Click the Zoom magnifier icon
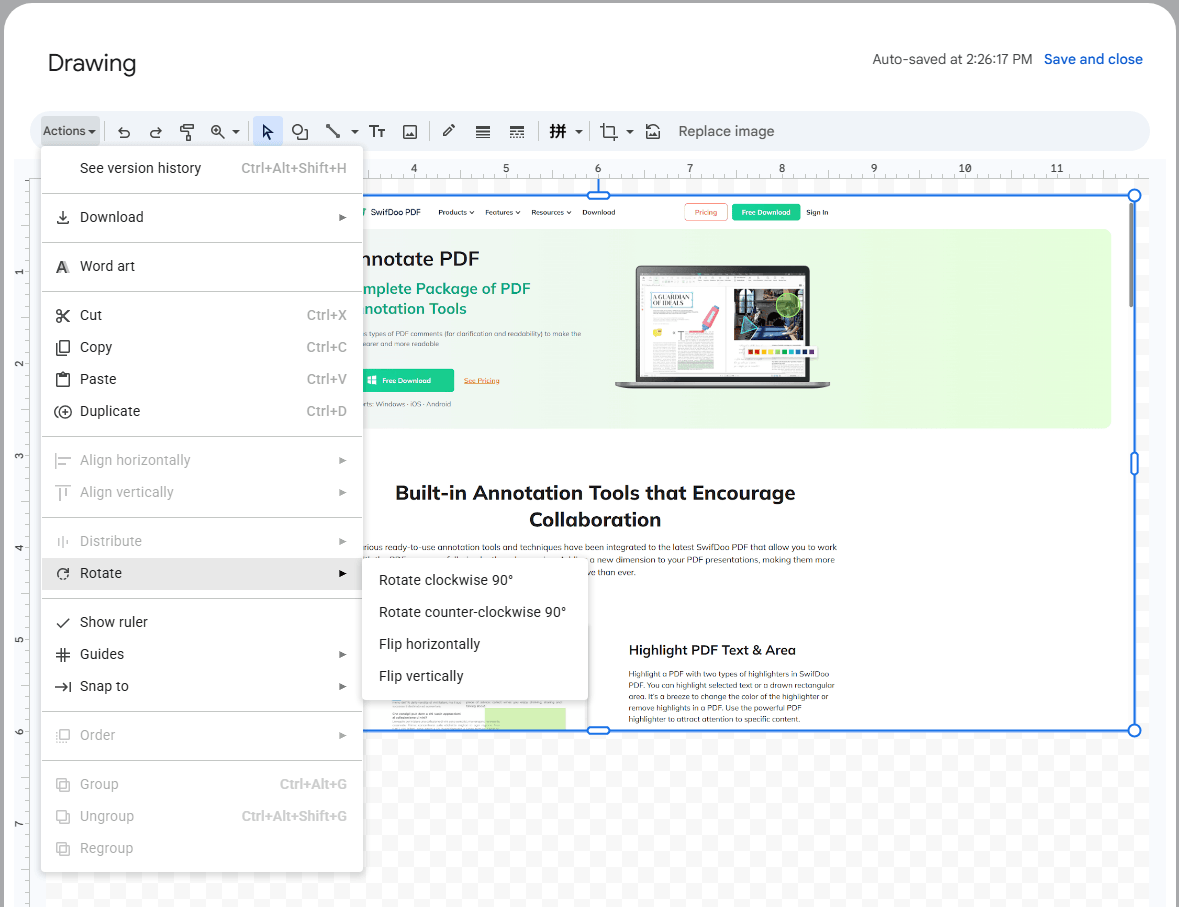The image size is (1179, 907). pos(217,132)
